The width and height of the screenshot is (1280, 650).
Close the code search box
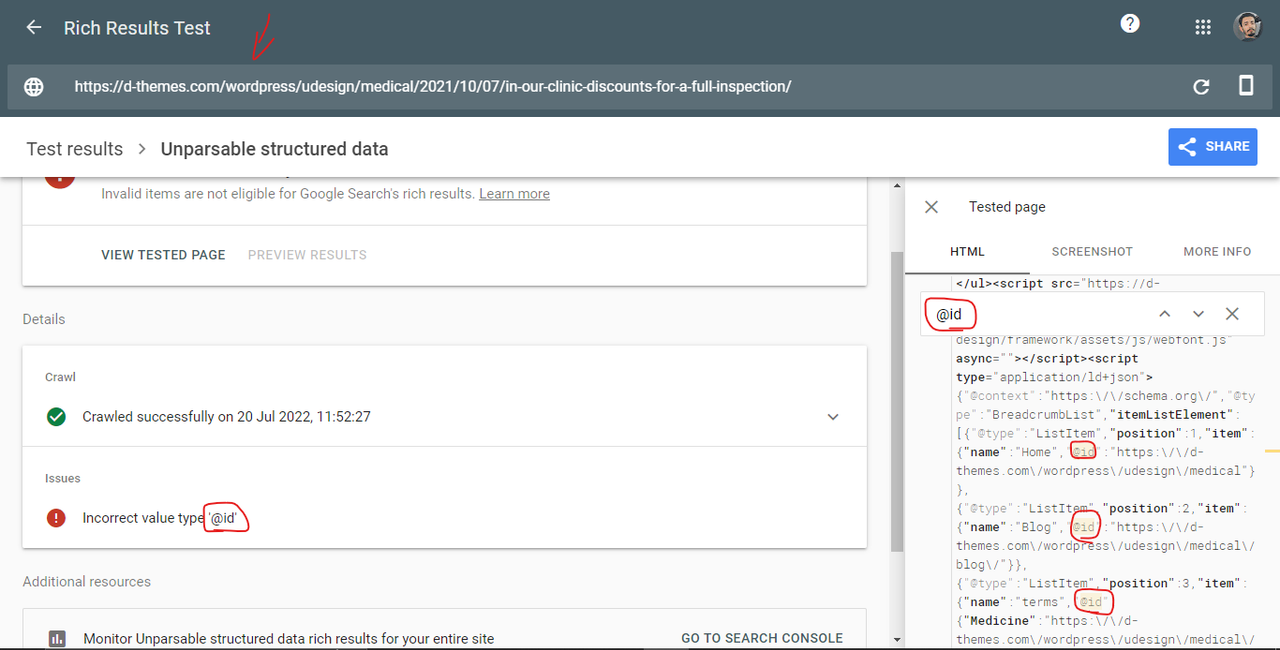1232,314
